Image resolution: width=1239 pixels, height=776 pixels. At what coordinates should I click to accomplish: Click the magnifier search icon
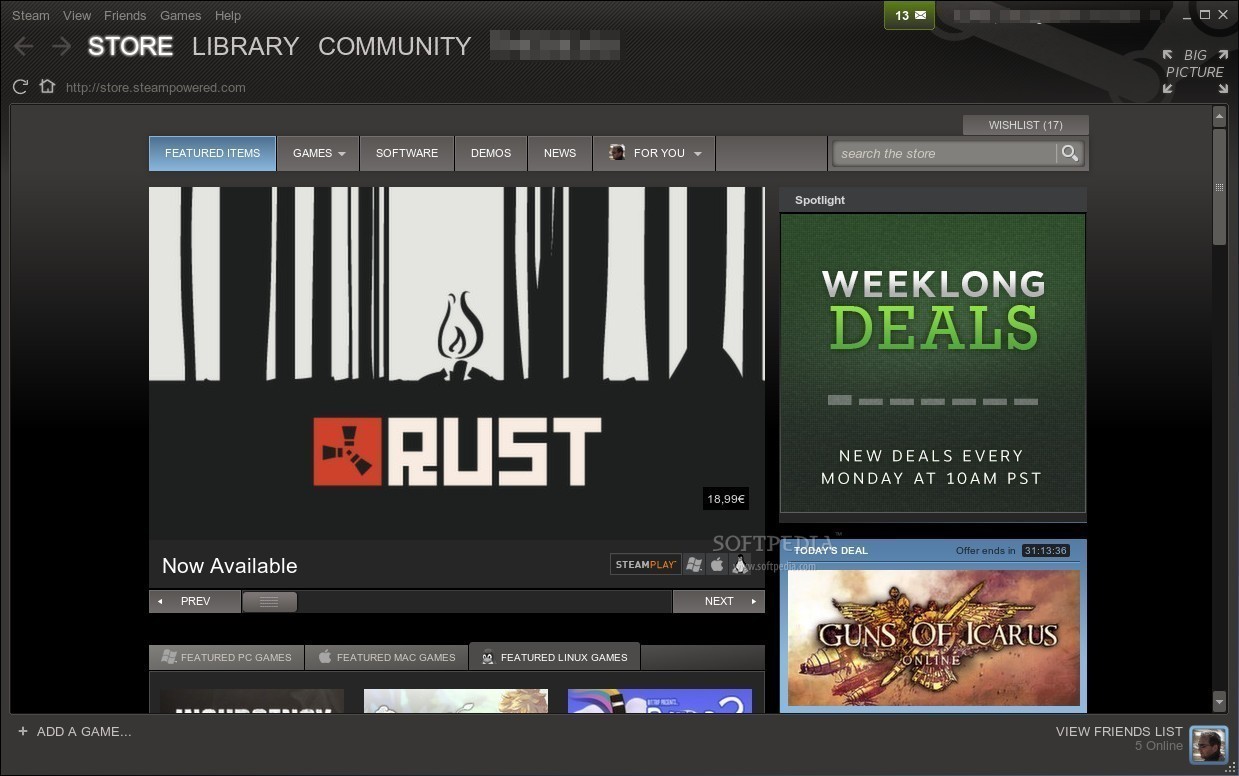pos(1070,153)
